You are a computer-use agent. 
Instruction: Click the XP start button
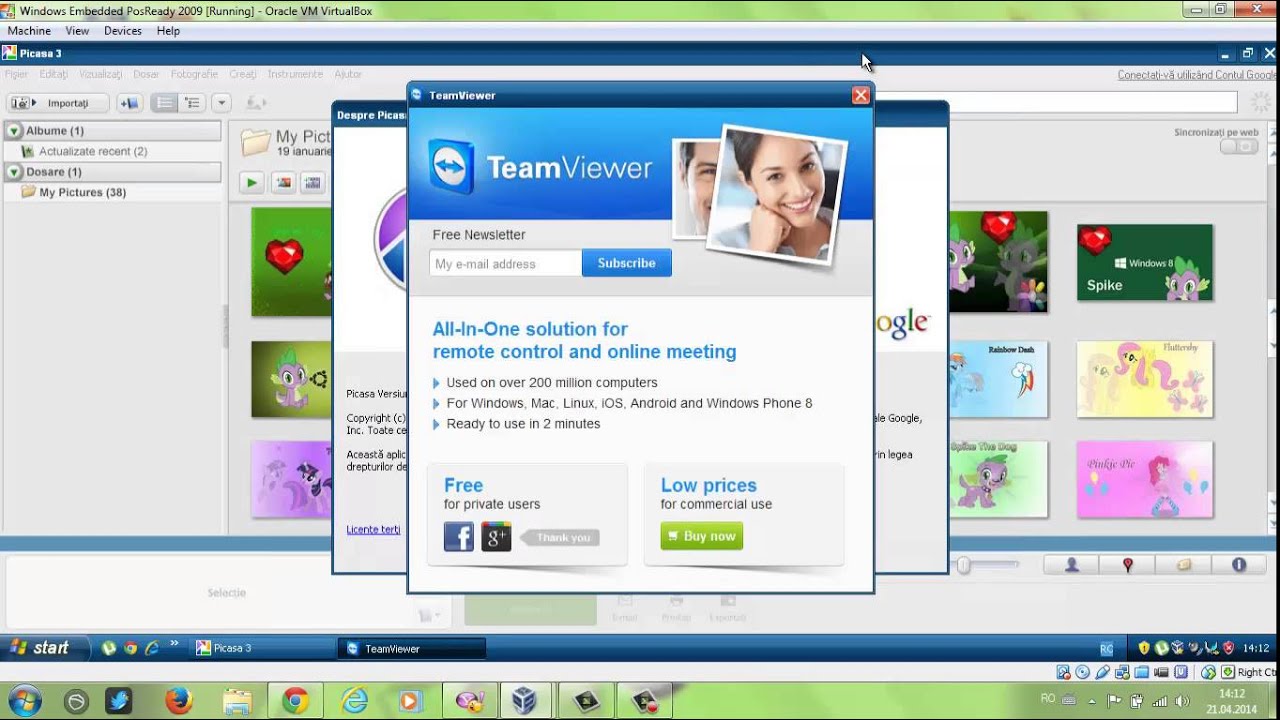pos(42,648)
